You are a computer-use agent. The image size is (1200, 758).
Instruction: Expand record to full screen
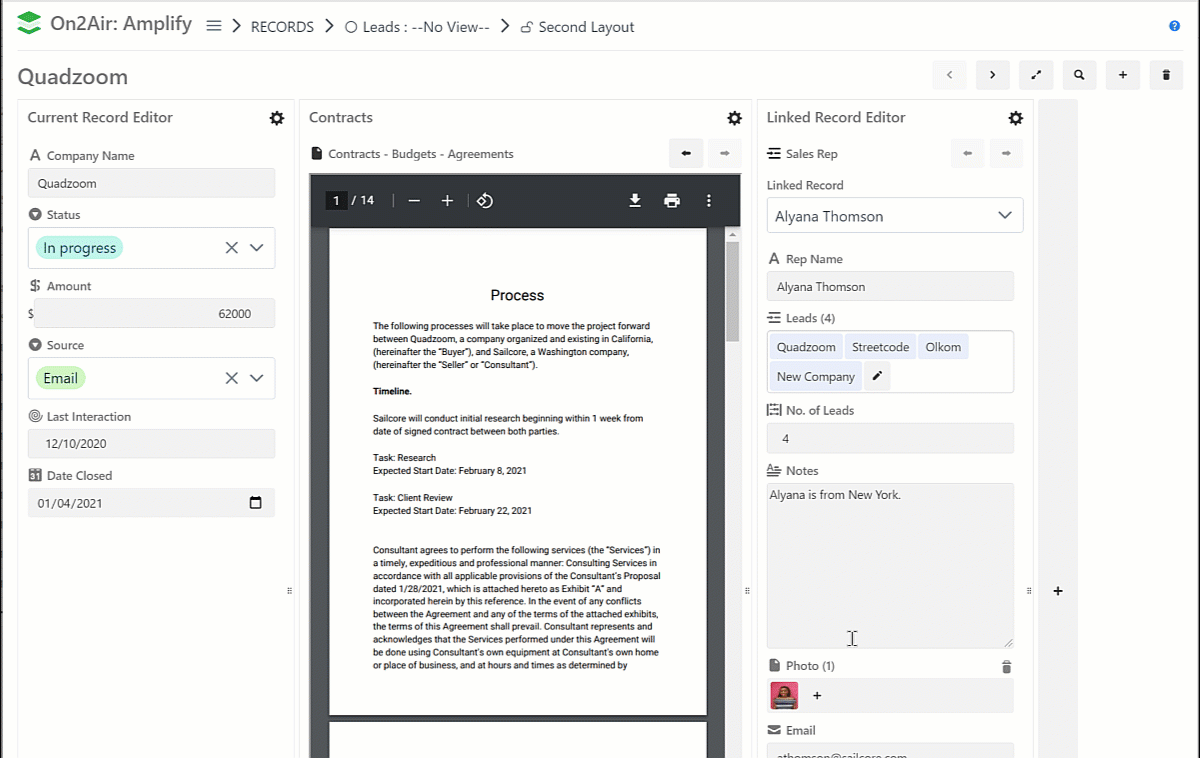click(1036, 75)
